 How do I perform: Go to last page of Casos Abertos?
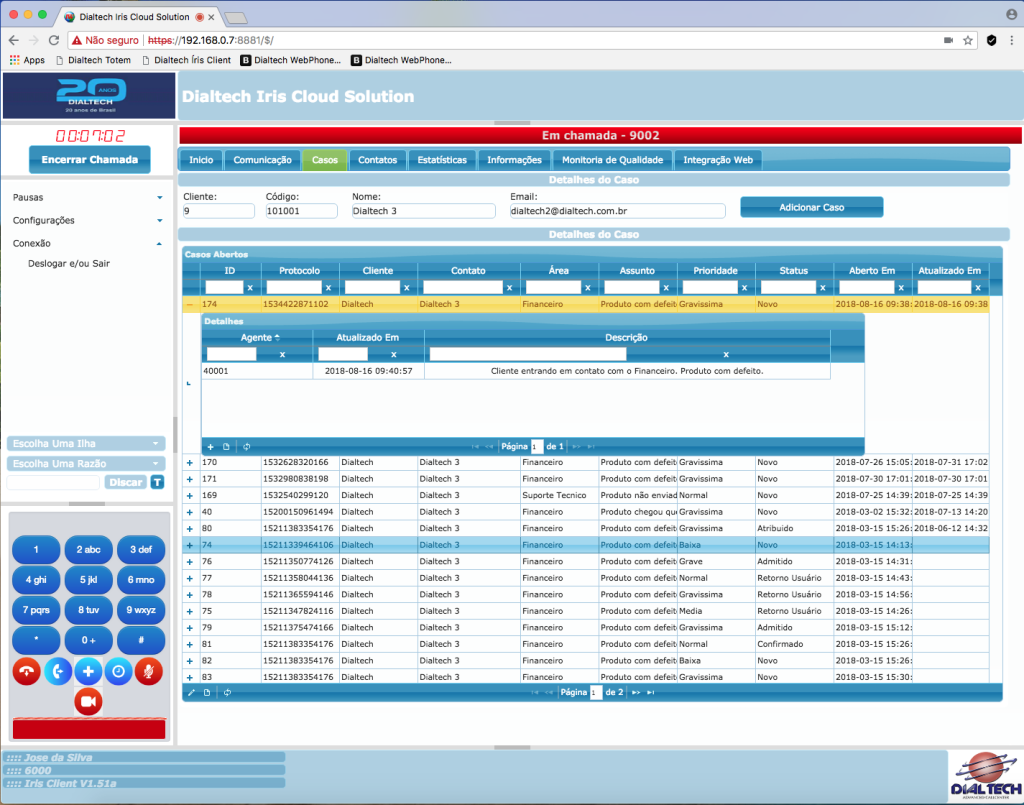[x=650, y=692]
